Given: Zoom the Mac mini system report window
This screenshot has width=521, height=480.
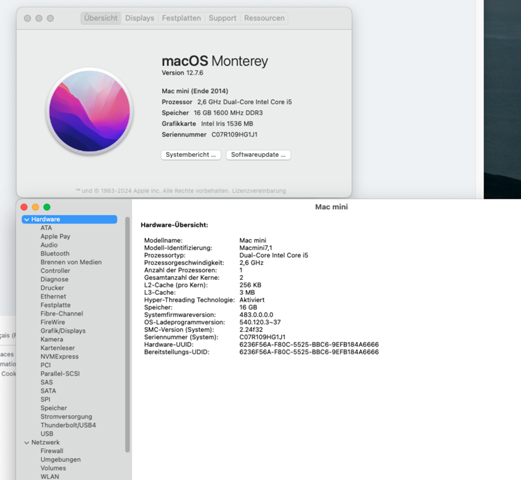Looking at the screenshot, I should point(47,207).
